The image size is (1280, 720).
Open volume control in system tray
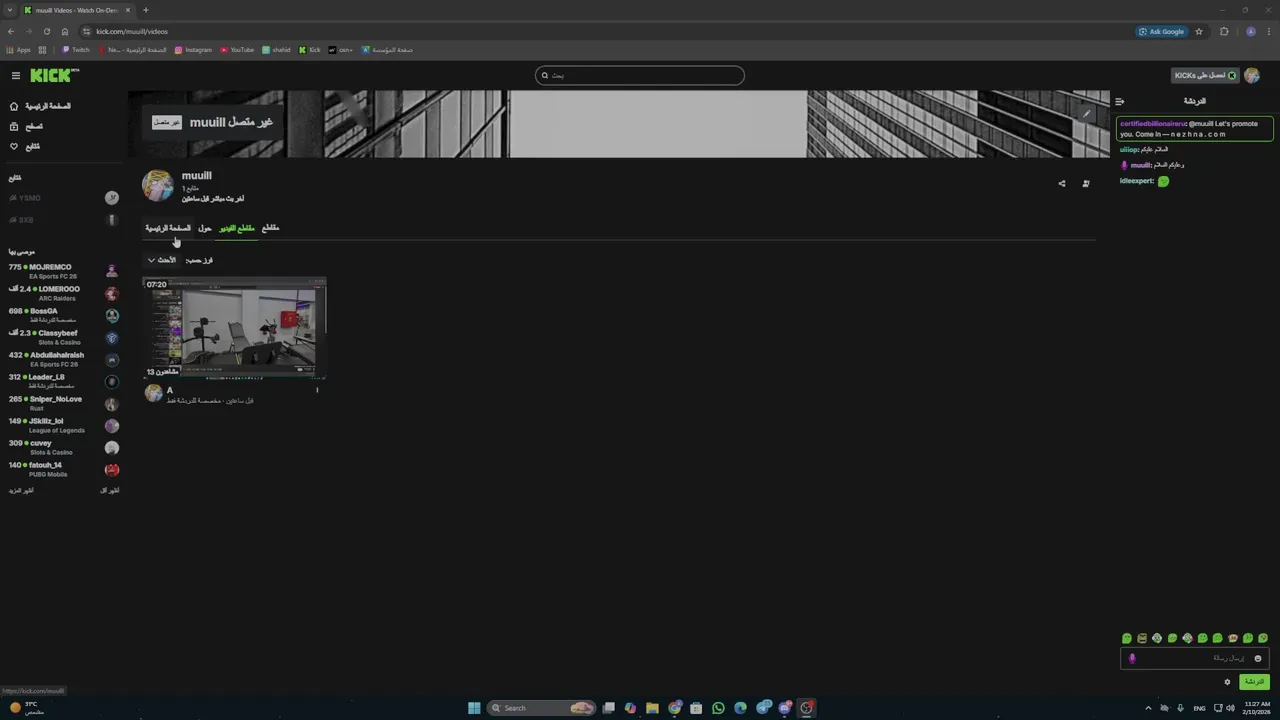pos(1230,708)
